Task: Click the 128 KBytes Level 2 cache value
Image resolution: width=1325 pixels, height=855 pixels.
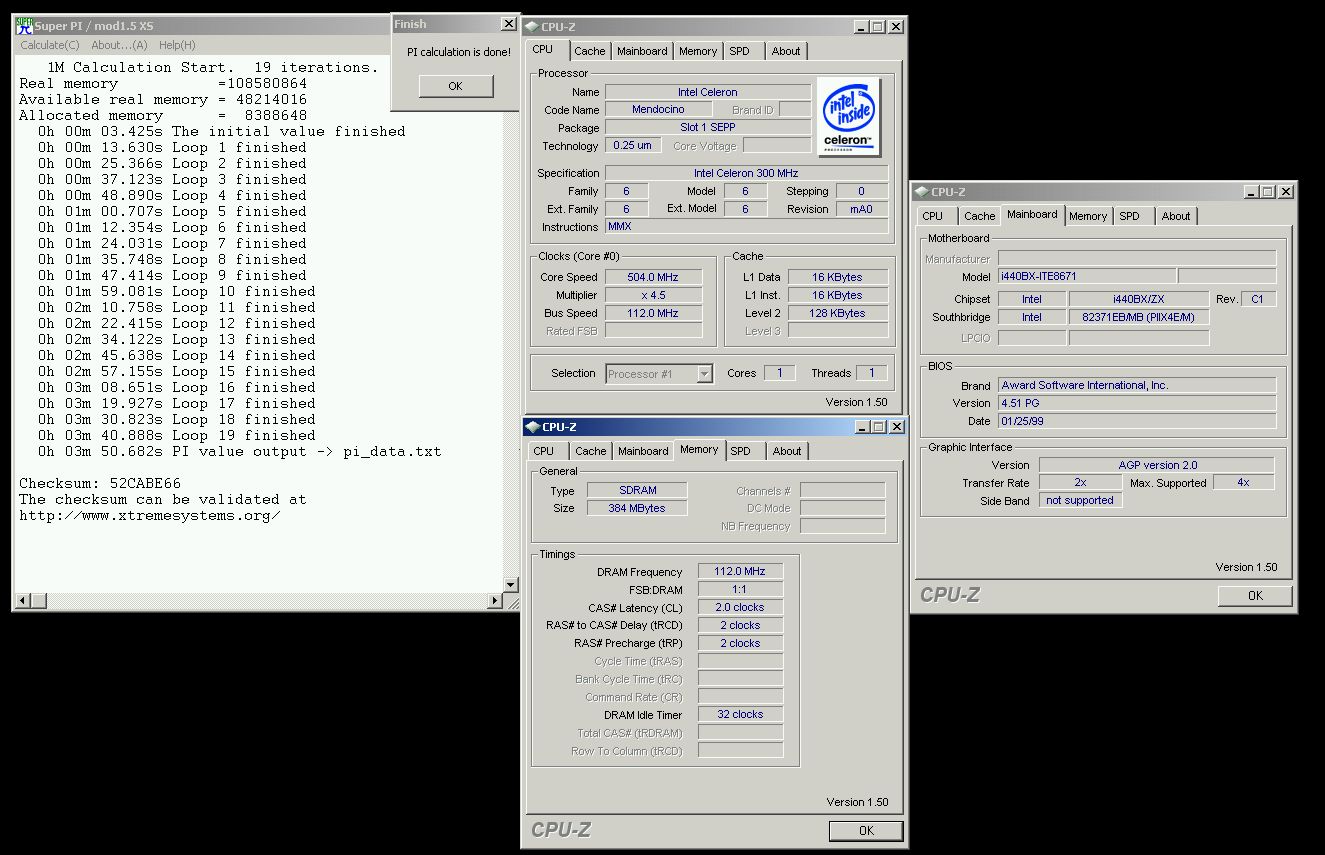Action: coord(838,313)
